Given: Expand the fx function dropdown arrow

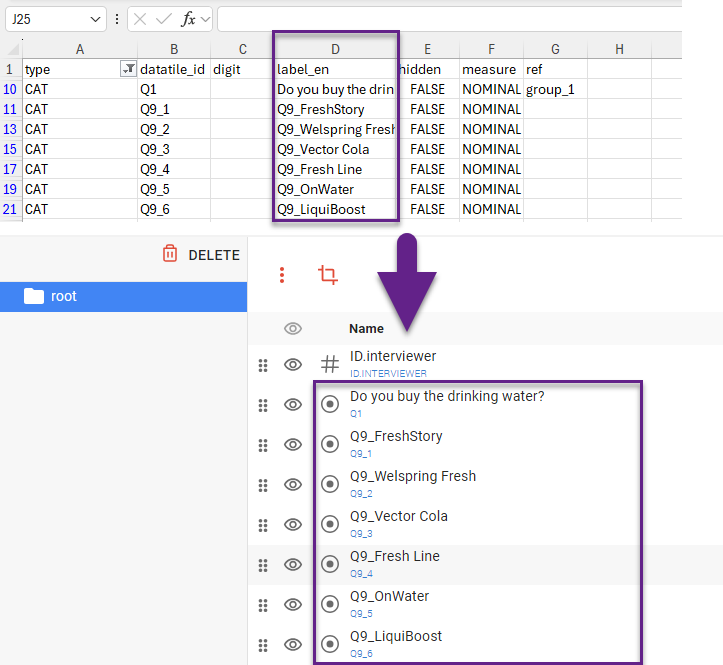Looking at the screenshot, I should coord(205,19).
